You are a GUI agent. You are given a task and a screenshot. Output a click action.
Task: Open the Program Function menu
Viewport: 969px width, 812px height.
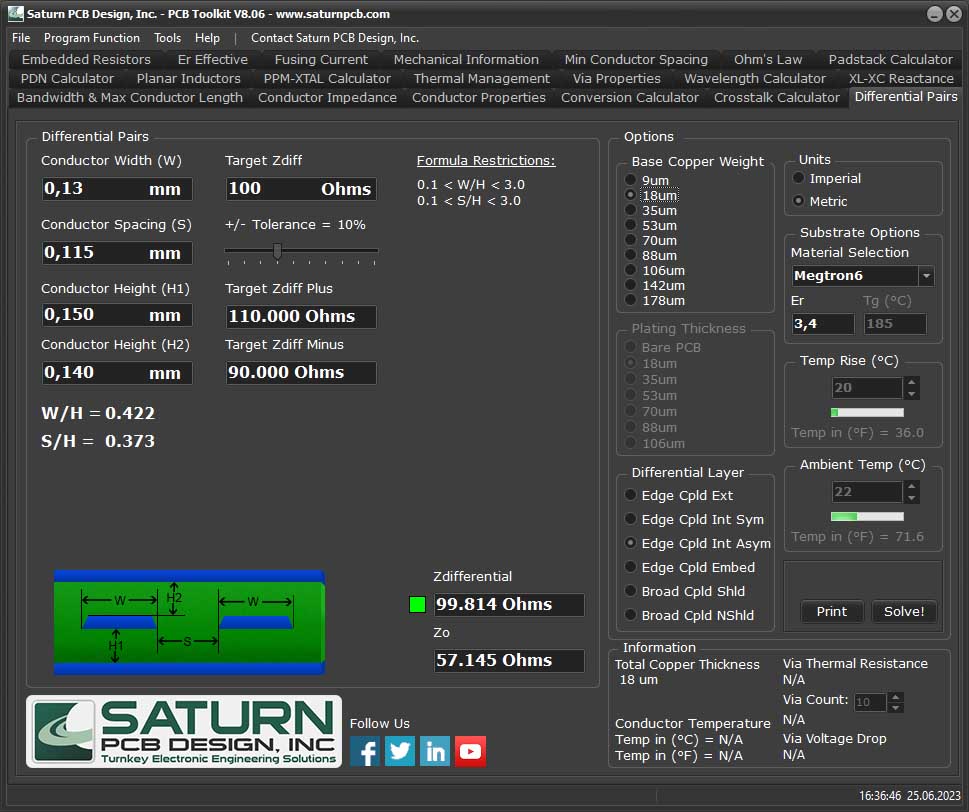pyautogui.click(x=92, y=38)
